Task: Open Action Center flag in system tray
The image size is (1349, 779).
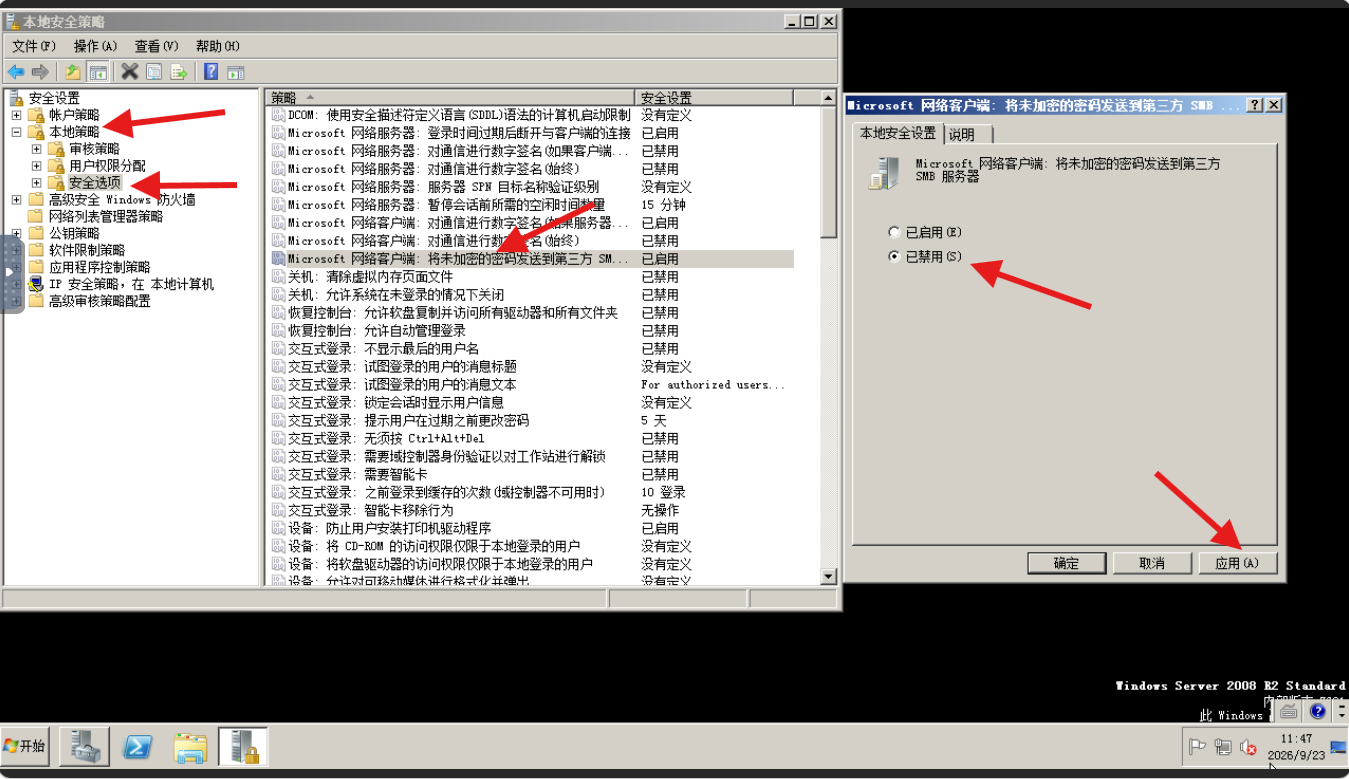Action: 1197,746
